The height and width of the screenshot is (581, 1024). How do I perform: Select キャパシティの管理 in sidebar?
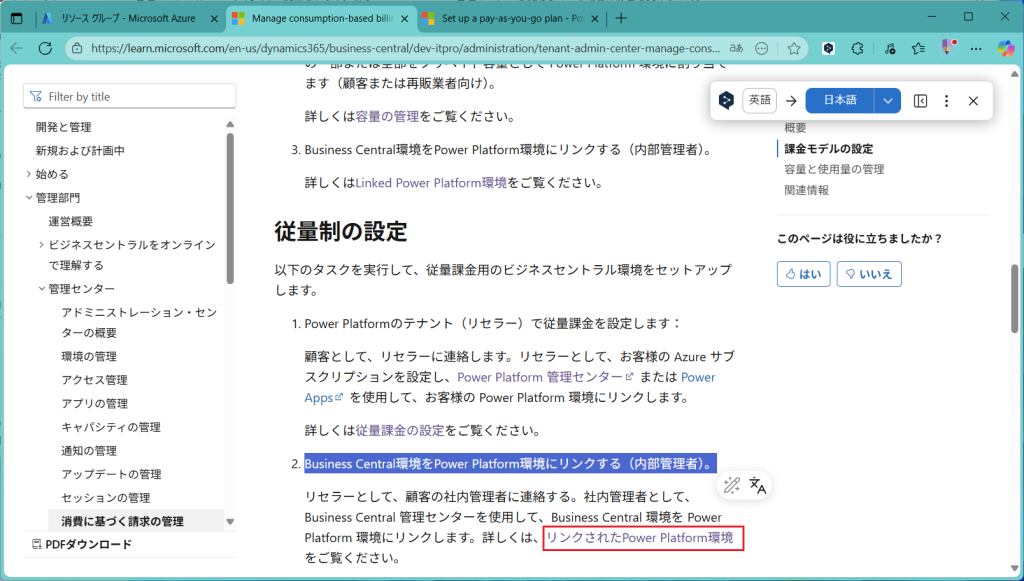click(x=111, y=426)
